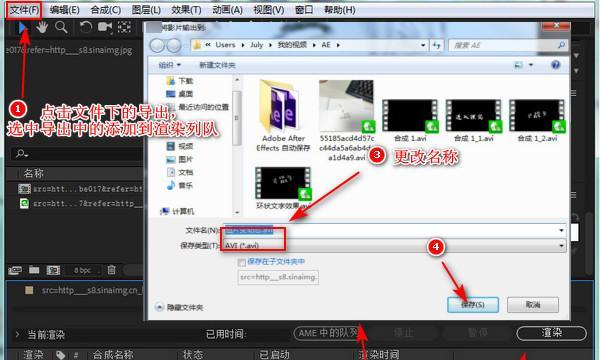Screen dimensions: 600x360
Task: Open project search options dropdown
Action: tap(22, 154)
